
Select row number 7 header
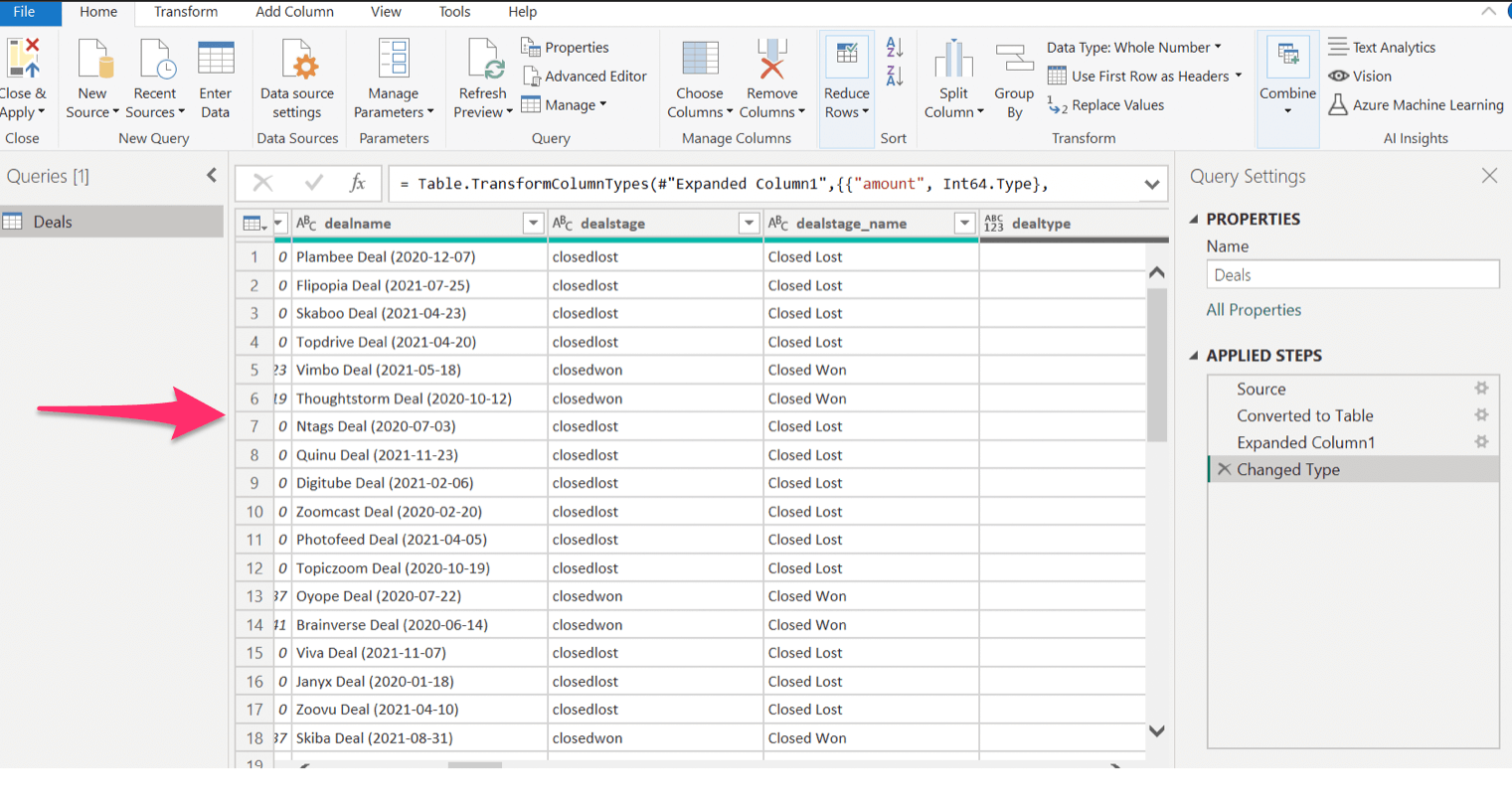[x=254, y=426]
